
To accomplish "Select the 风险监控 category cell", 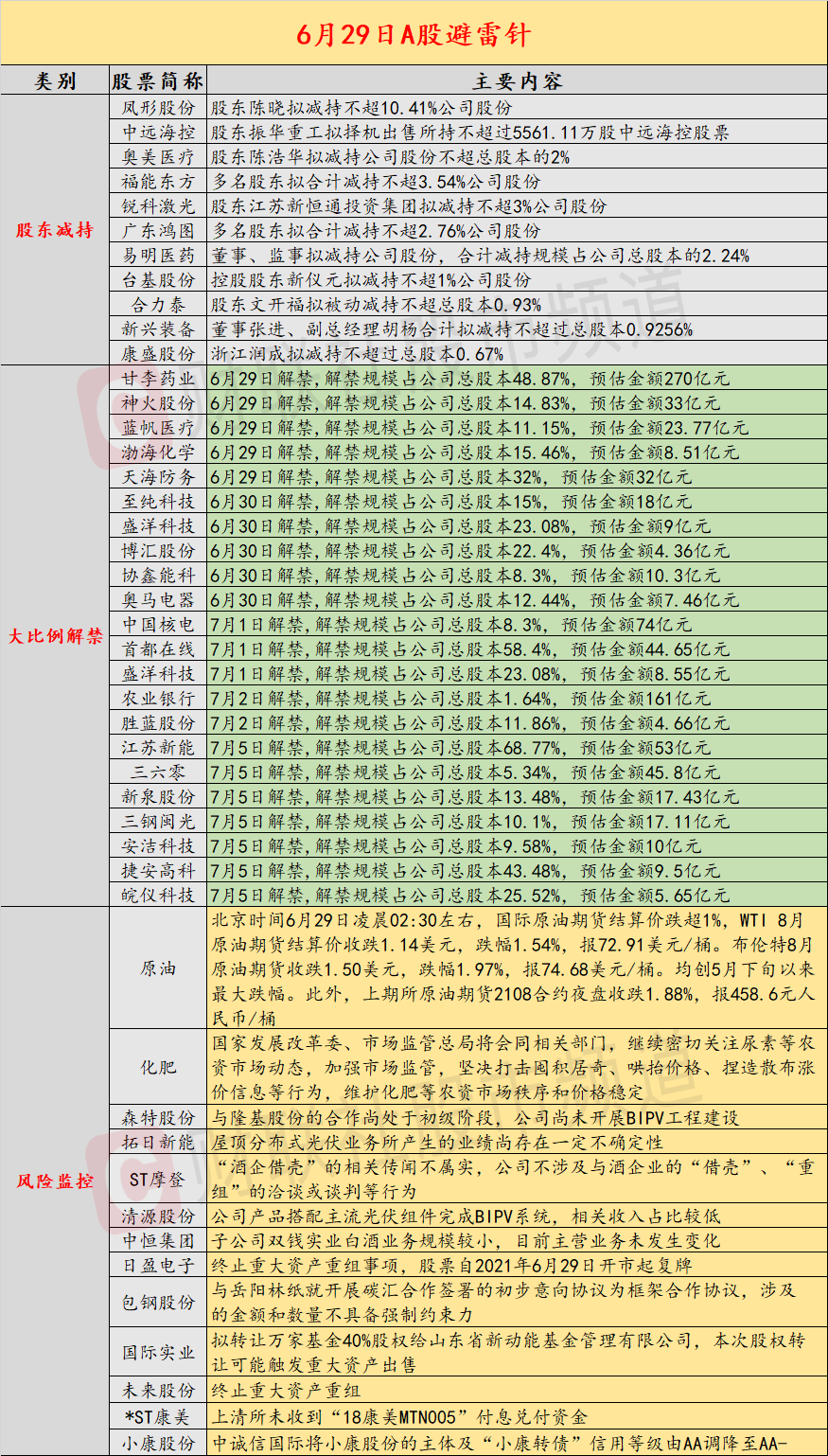I will (x=55, y=1181).
